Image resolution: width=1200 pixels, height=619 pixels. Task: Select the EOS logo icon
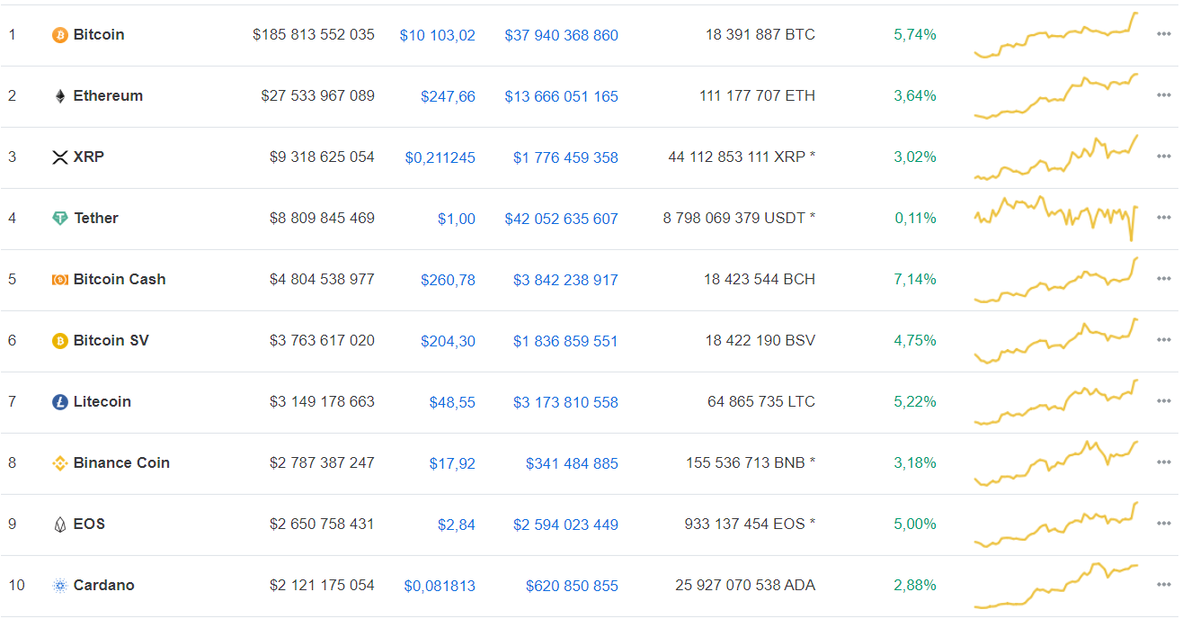pyautogui.click(x=60, y=523)
